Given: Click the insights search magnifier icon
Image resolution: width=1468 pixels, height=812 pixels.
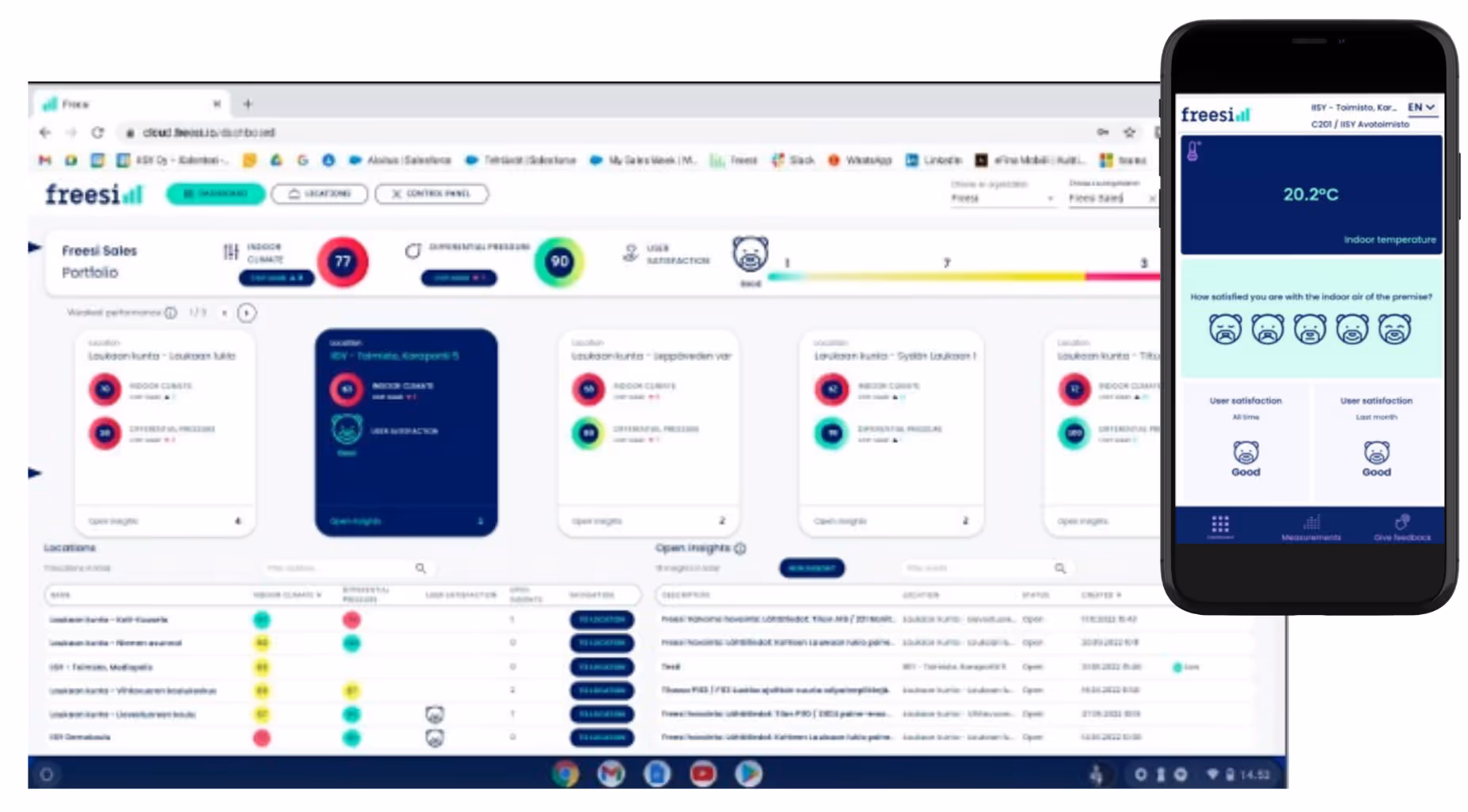Looking at the screenshot, I should (1059, 568).
